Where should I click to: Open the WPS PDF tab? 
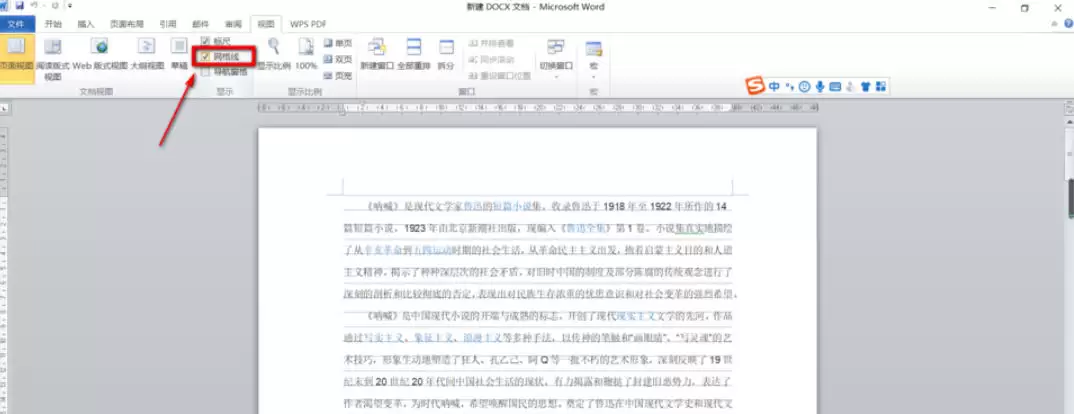click(308, 24)
